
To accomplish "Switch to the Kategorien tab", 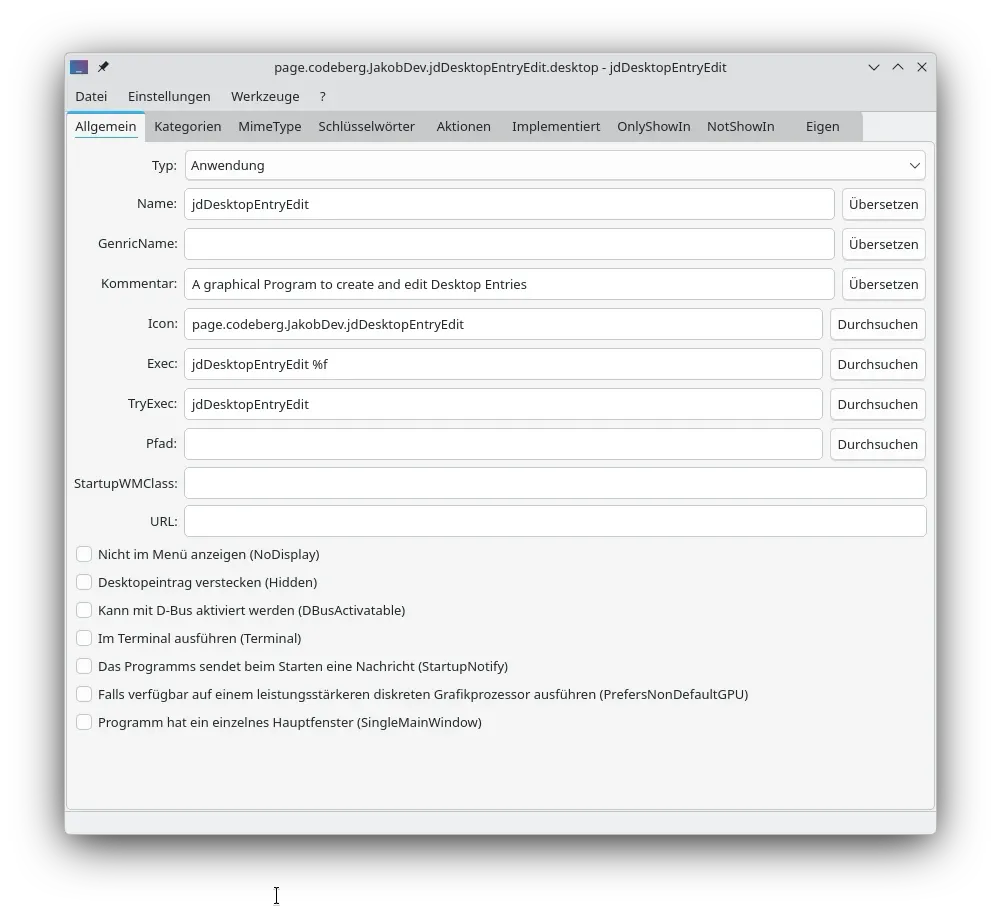I will click(x=188, y=126).
